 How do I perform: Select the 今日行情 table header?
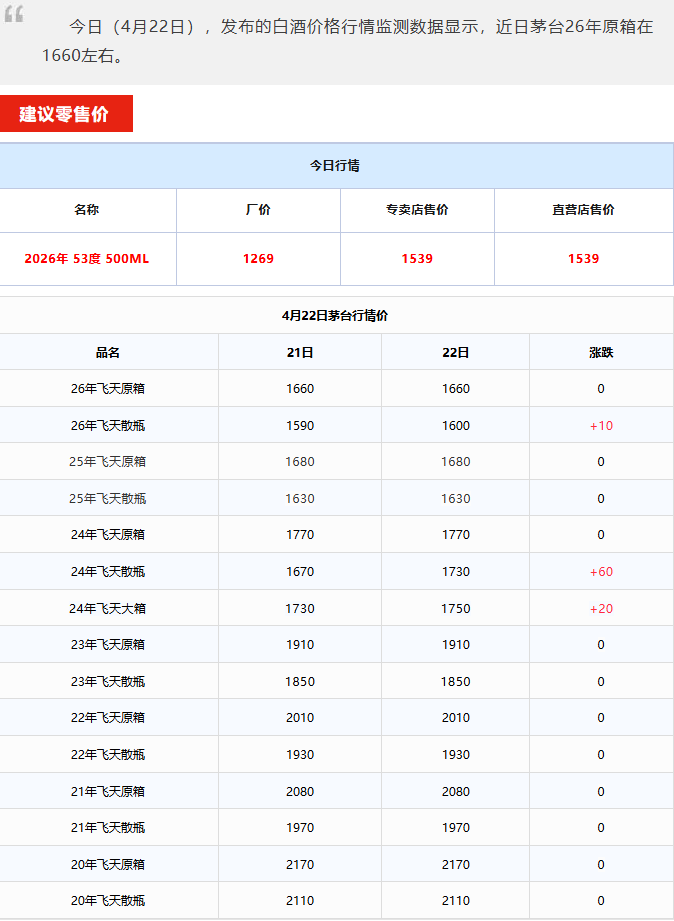click(335, 166)
